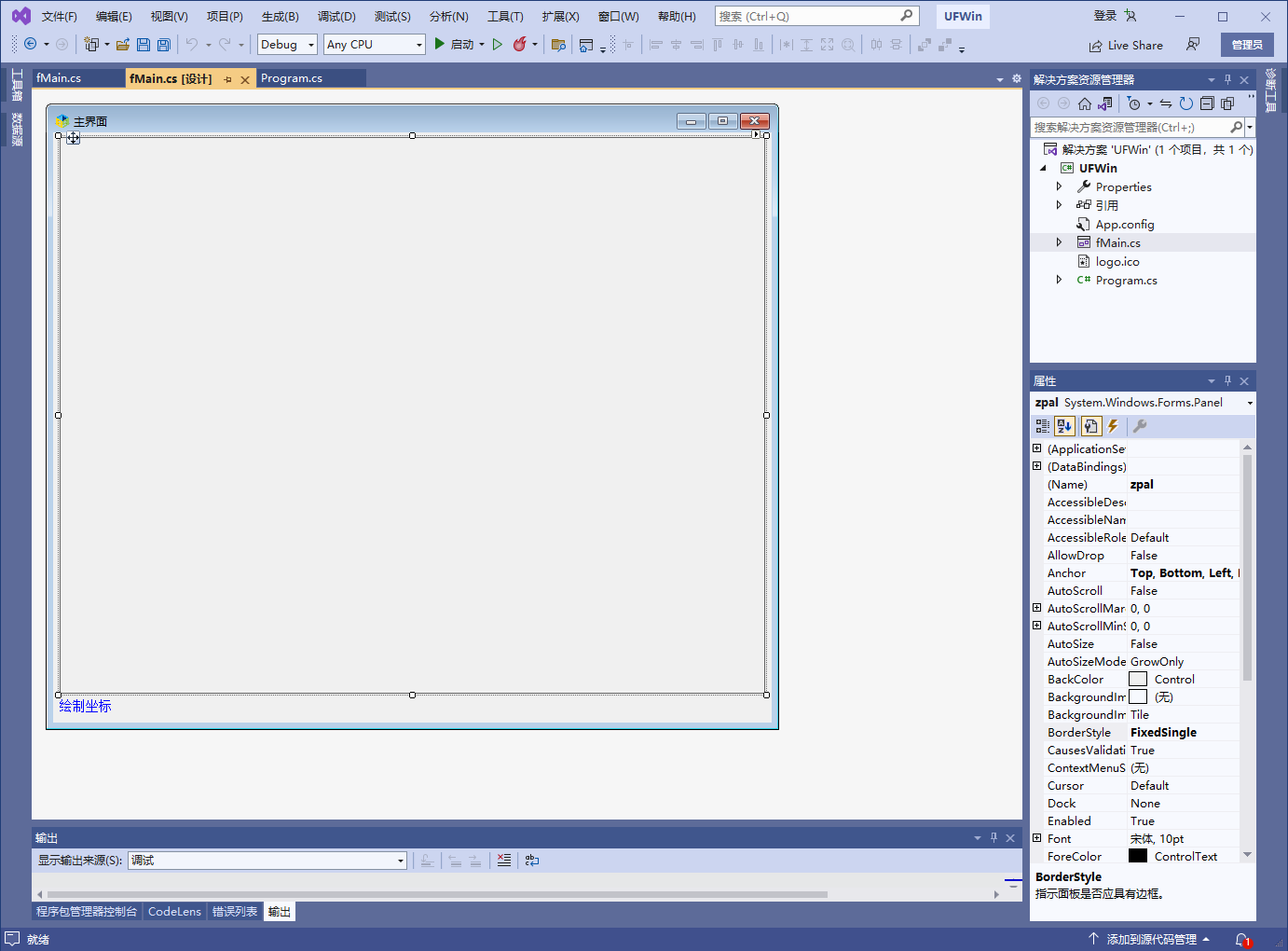Click the feedback person icon near Live Share
Image resolution: width=1288 pixels, height=951 pixels.
pyautogui.click(x=1193, y=45)
